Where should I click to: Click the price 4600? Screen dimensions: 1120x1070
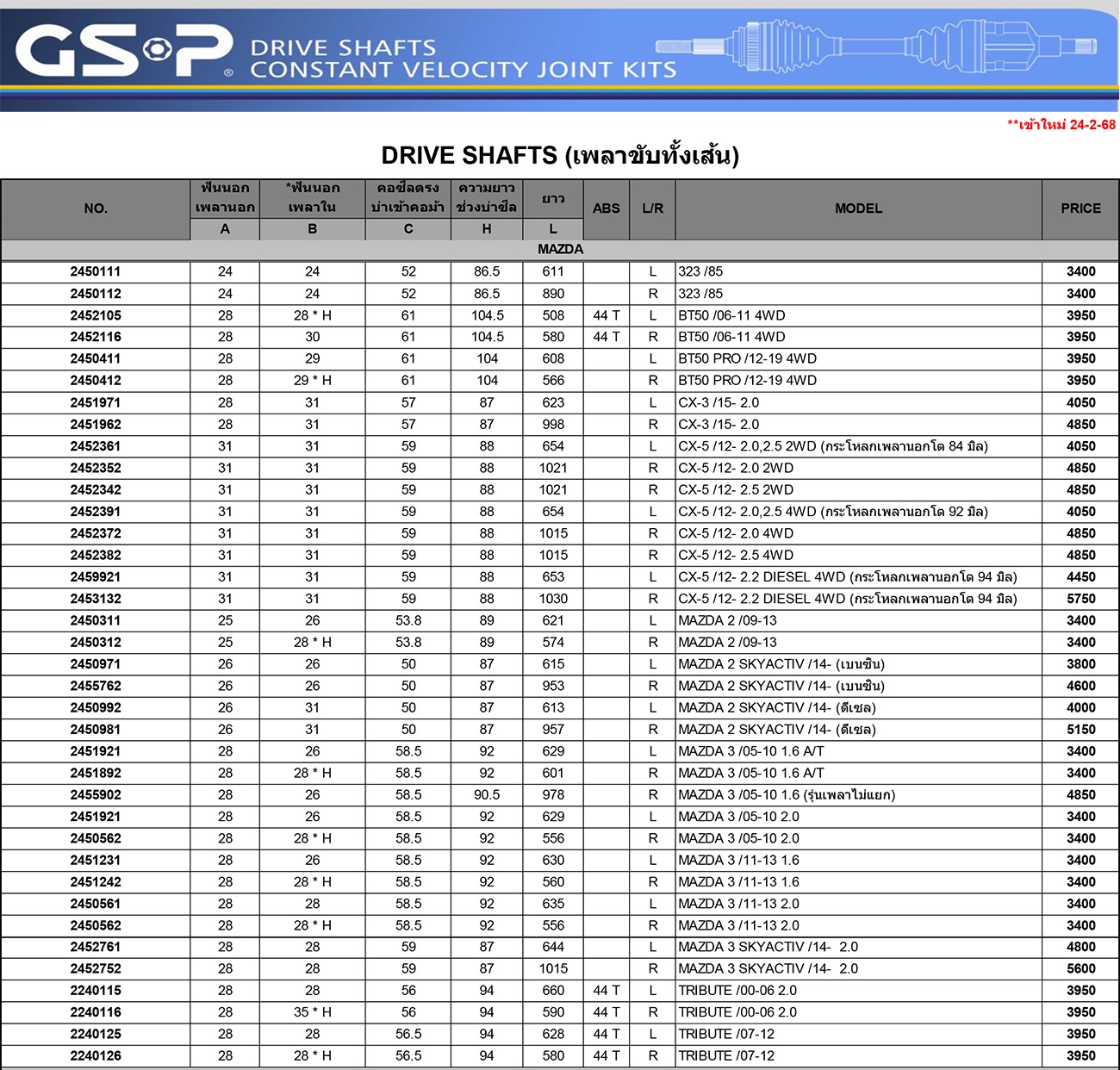(1080, 686)
